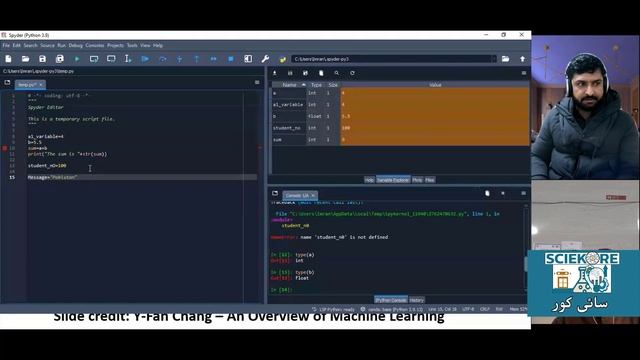Viewport: 640px width, 360px height.
Task: Switch to the Help pane tab
Action: click(x=369, y=180)
